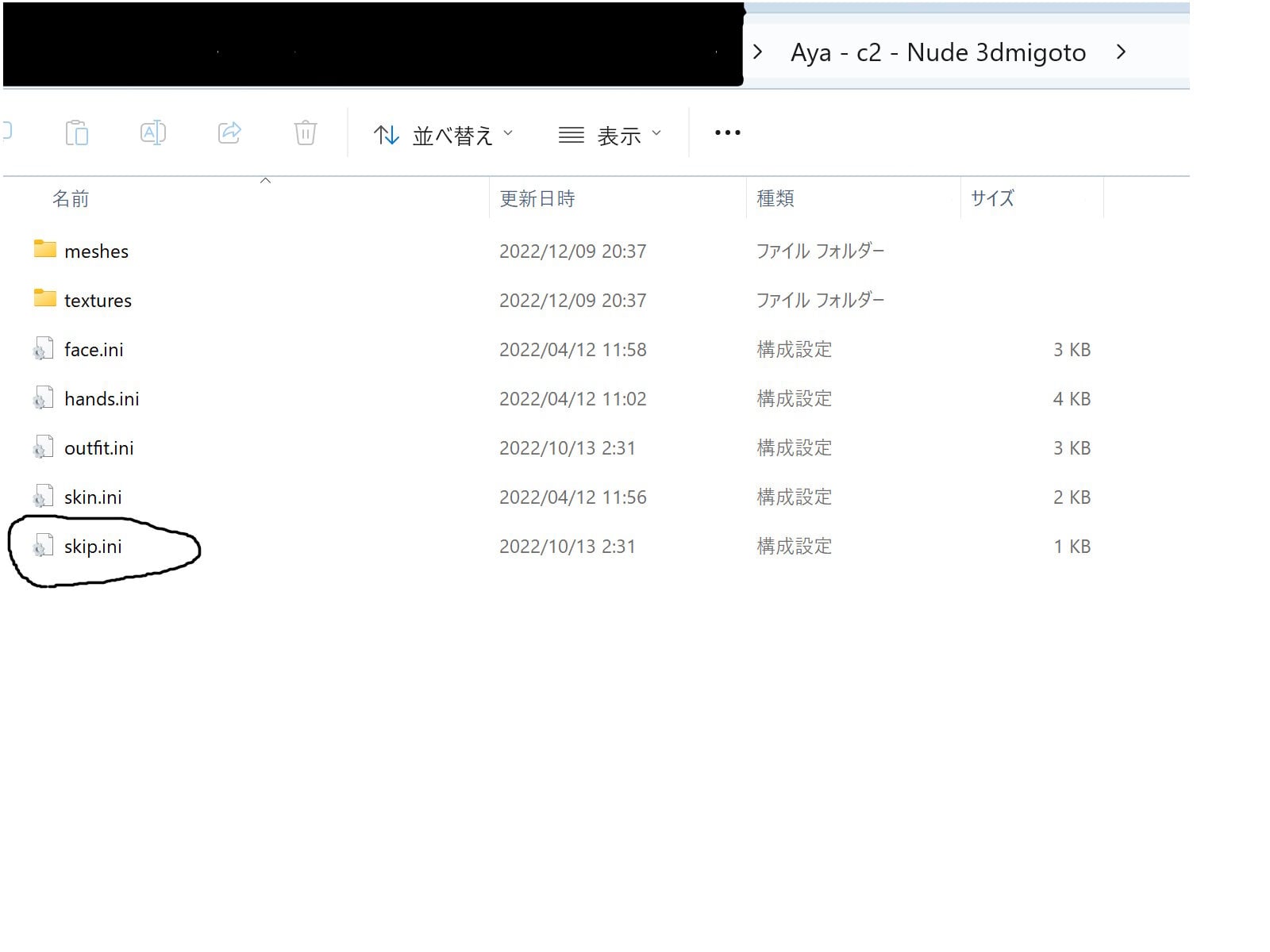This screenshot has height=952, width=1270.
Task: Click the Paste clipboard icon
Action: coord(77,132)
